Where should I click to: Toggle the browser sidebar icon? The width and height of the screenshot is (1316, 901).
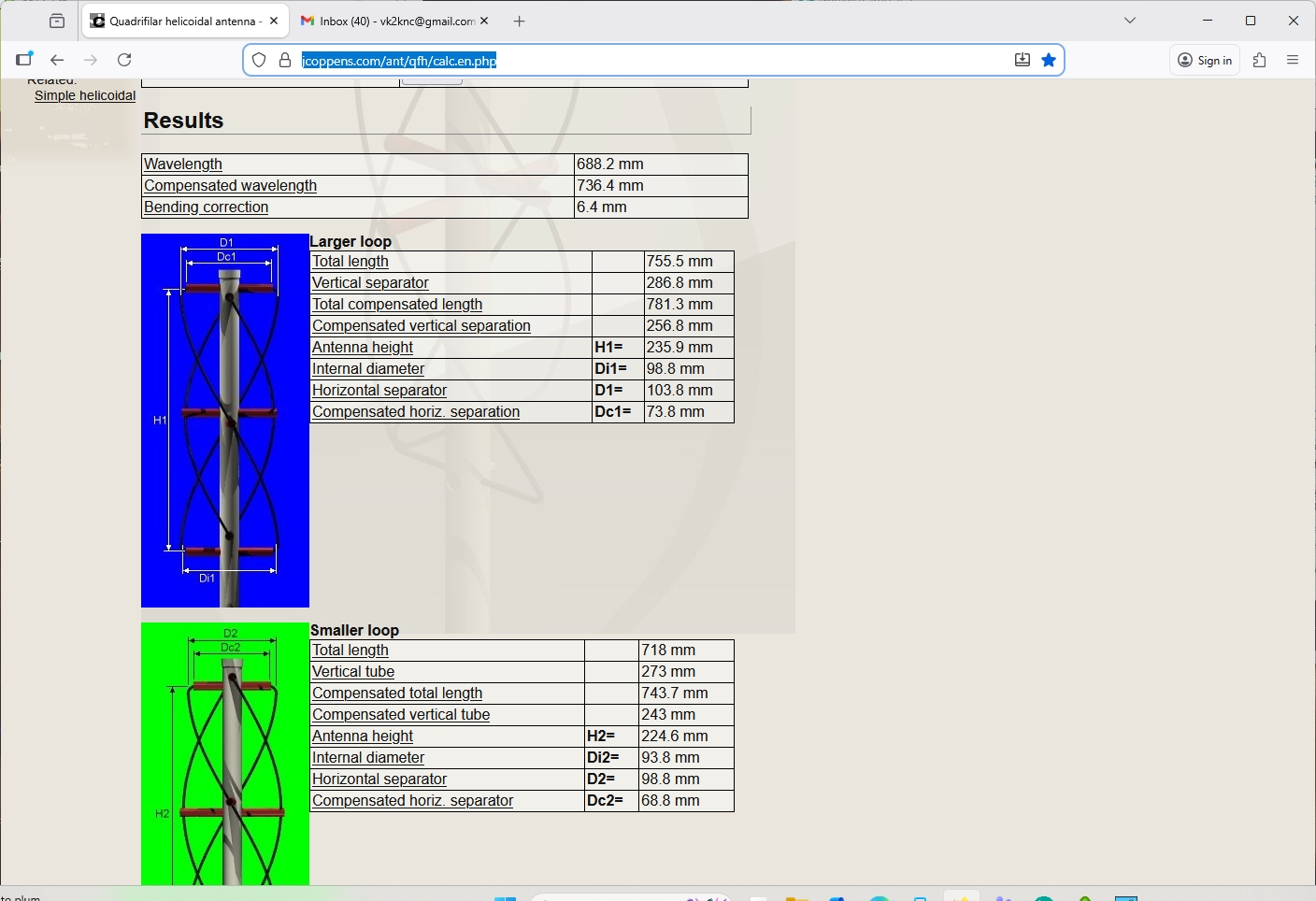pos(24,60)
